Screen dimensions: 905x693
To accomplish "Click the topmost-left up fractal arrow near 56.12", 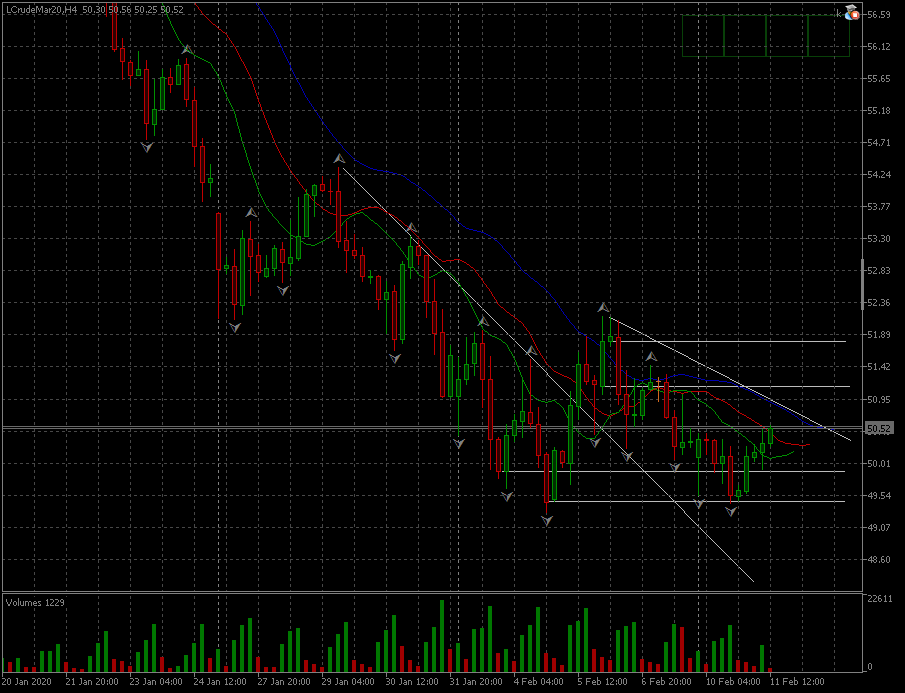I will (186, 48).
